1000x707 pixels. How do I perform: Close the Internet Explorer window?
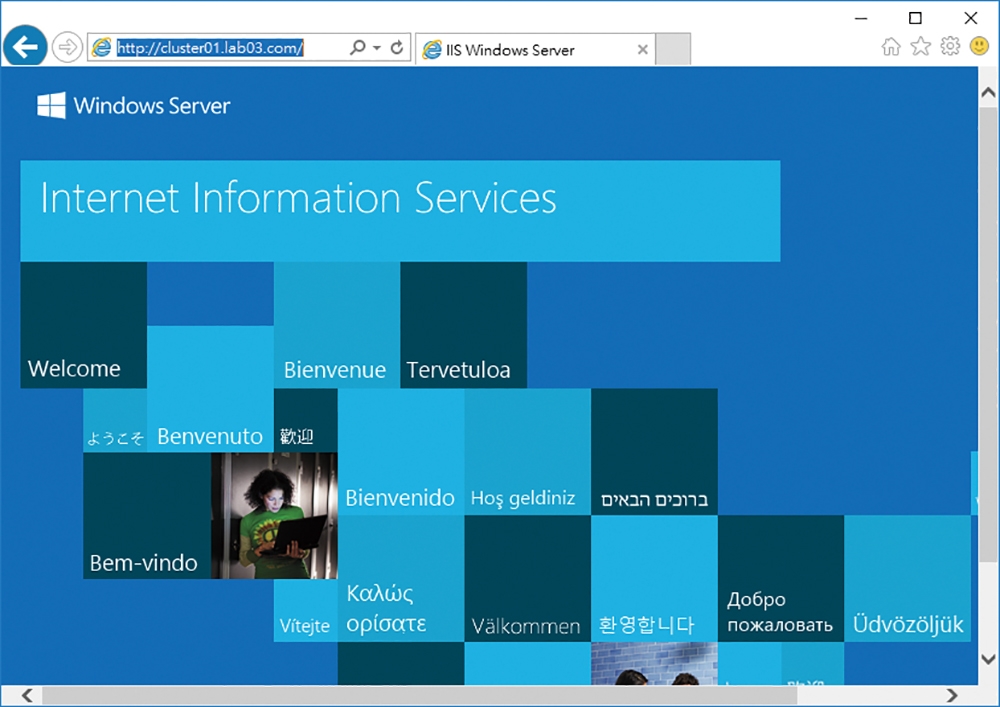coord(971,18)
